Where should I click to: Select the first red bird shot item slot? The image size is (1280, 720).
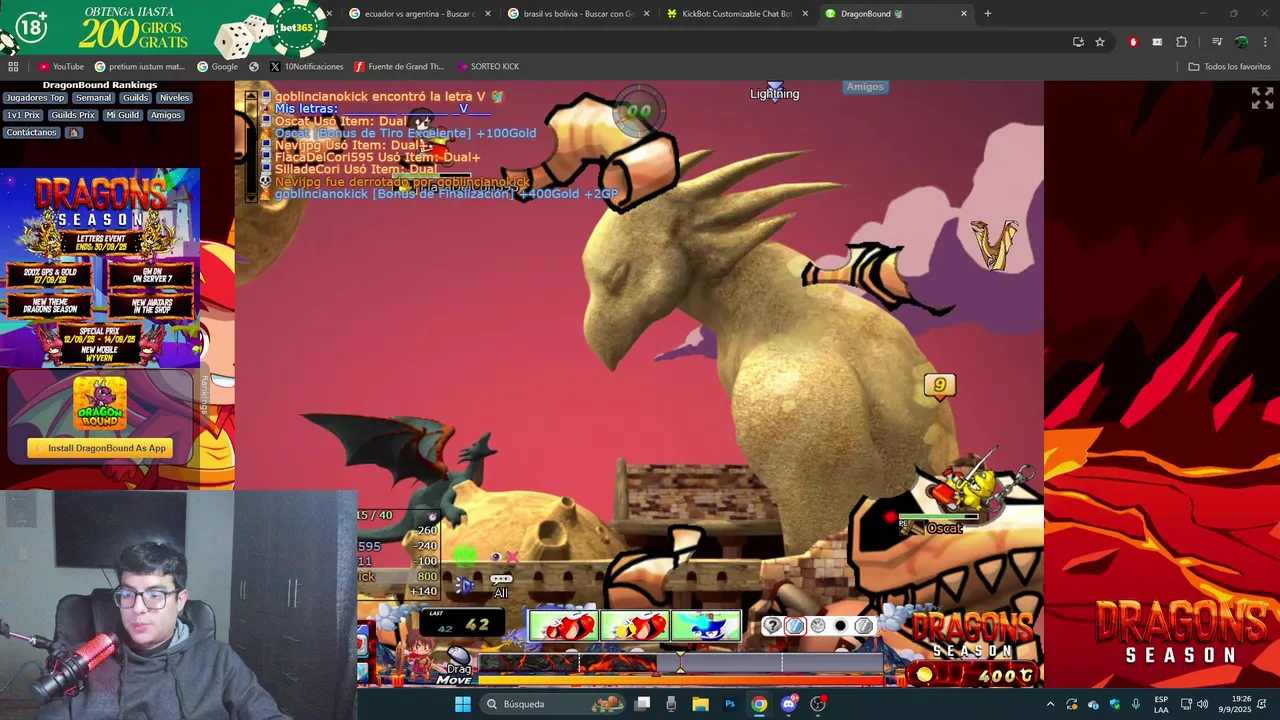coord(563,626)
